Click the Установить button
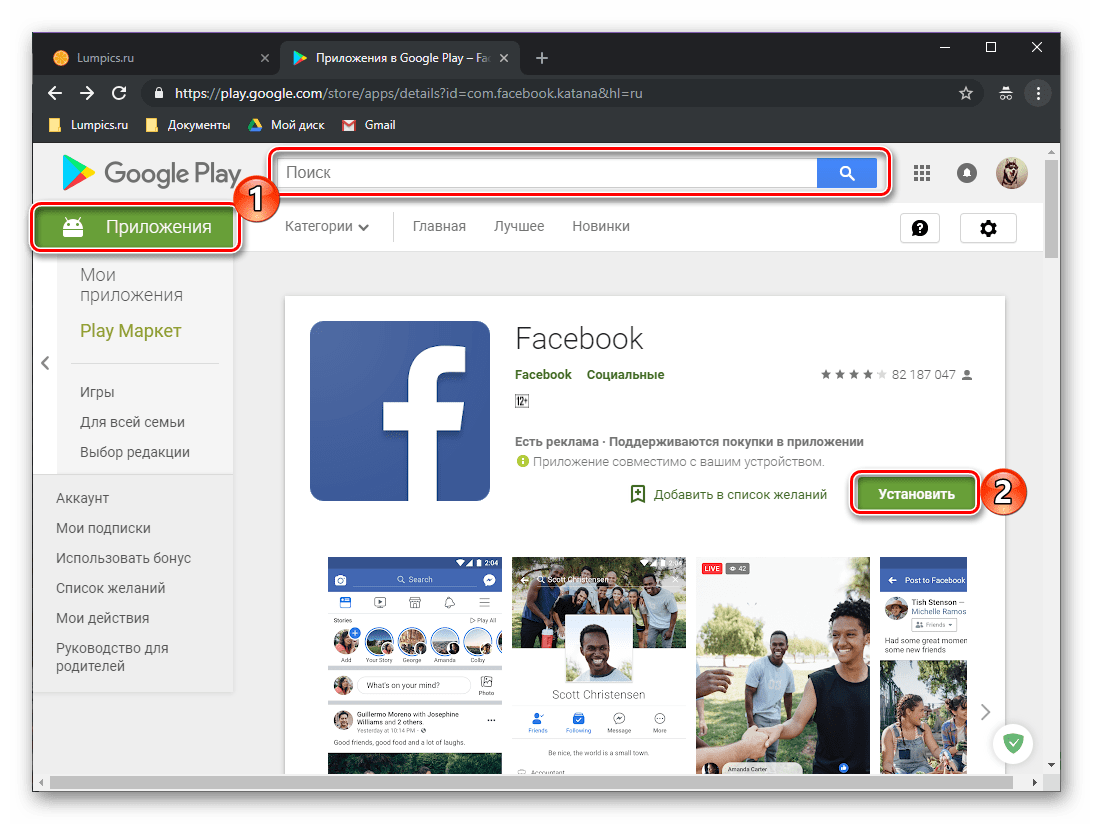This screenshot has width=1093, height=824. (916, 494)
